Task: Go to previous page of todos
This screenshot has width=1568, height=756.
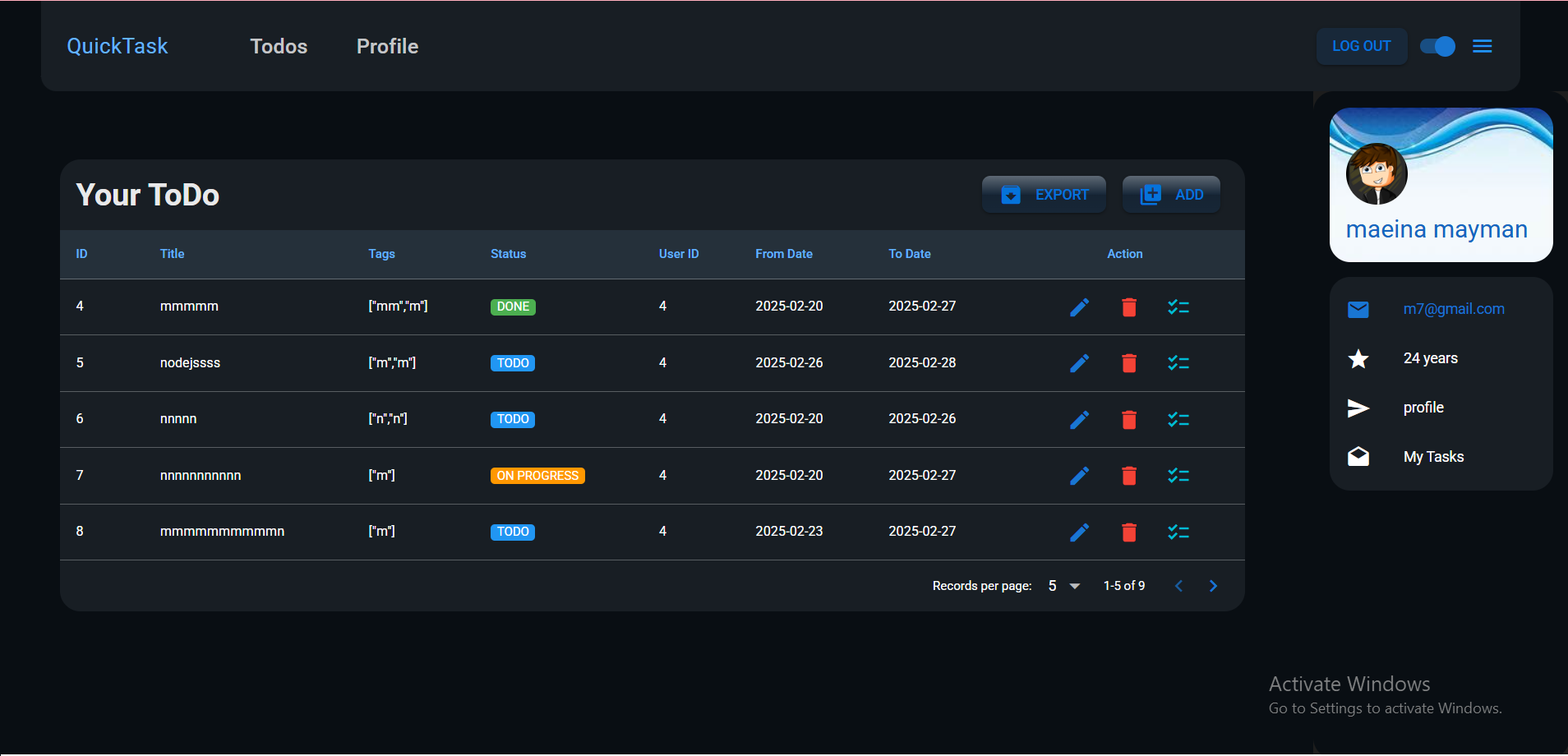Action: [x=1178, y=586]
